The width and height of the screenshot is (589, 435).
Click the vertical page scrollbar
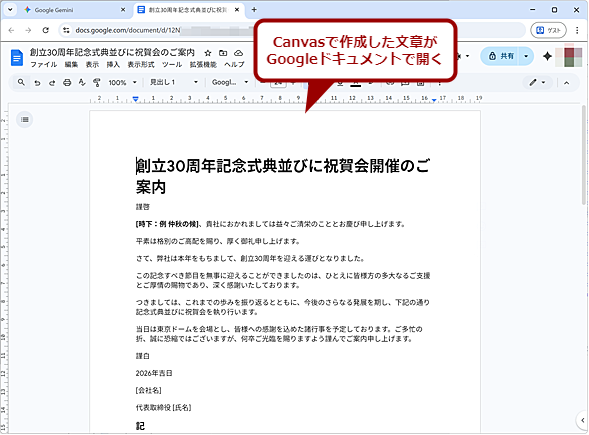tap(584, 156)
